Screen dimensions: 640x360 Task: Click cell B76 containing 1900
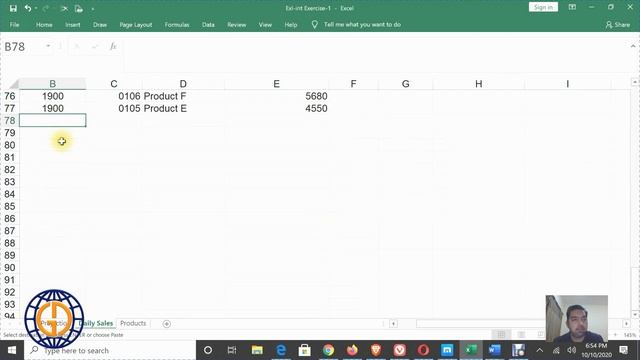(53, 96)
